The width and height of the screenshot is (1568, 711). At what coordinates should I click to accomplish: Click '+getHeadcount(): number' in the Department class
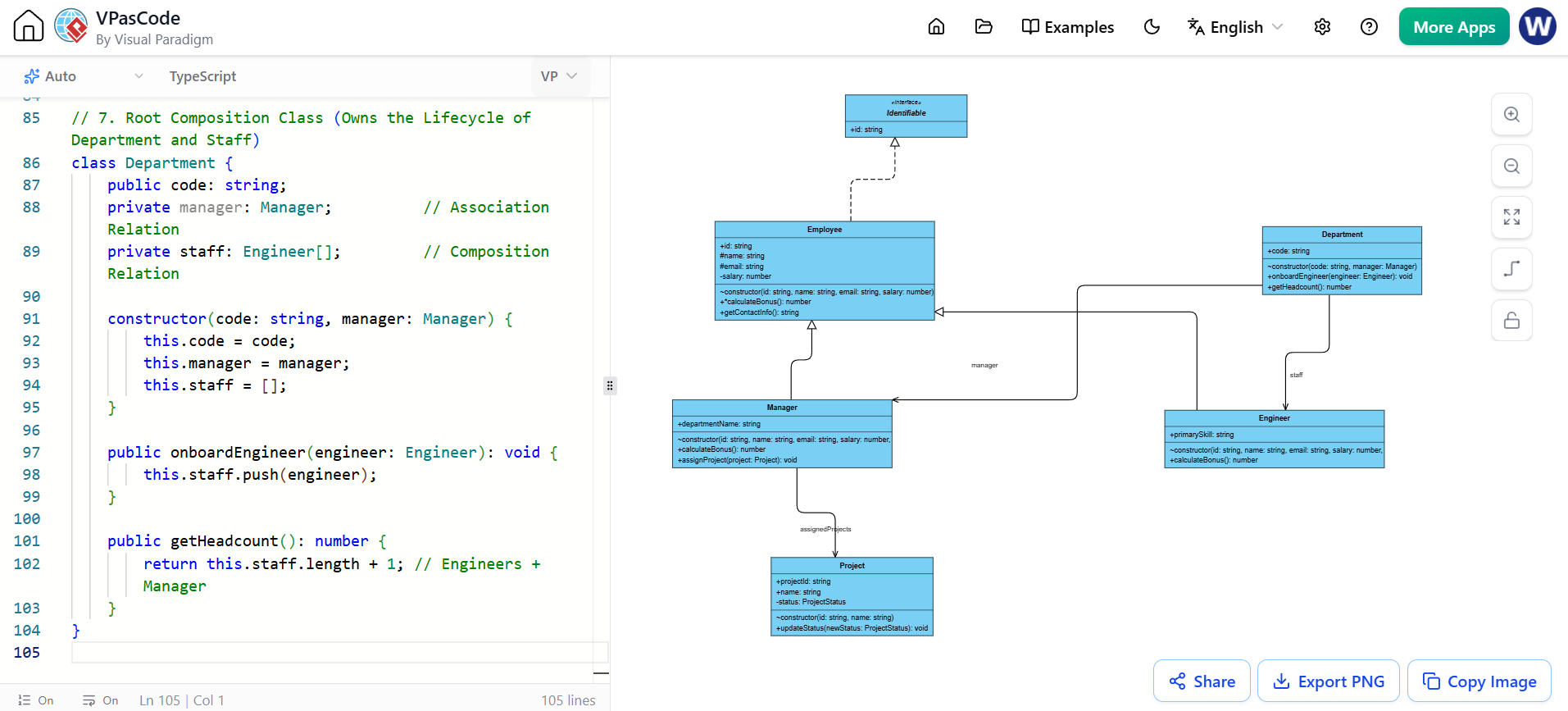click(x=1309, y=287)
